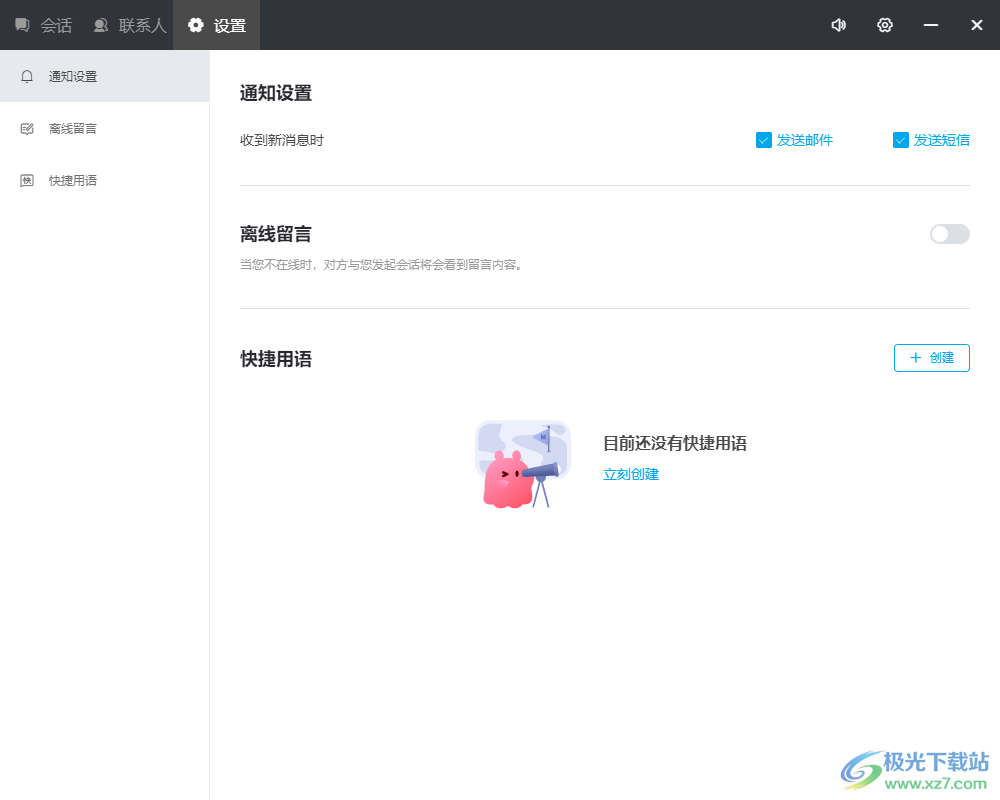Open the gear settings icon near window controls
The image size is (1000, 800).
(x=885, y=25)
